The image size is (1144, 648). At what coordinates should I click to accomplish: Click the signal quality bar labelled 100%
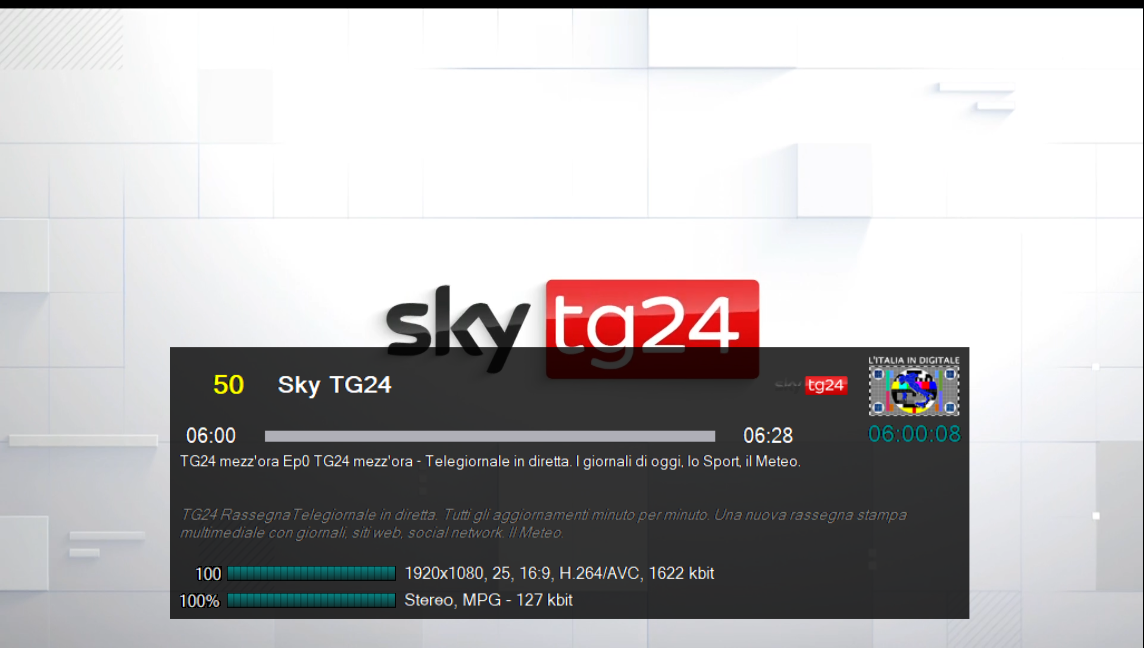(312, 600)
